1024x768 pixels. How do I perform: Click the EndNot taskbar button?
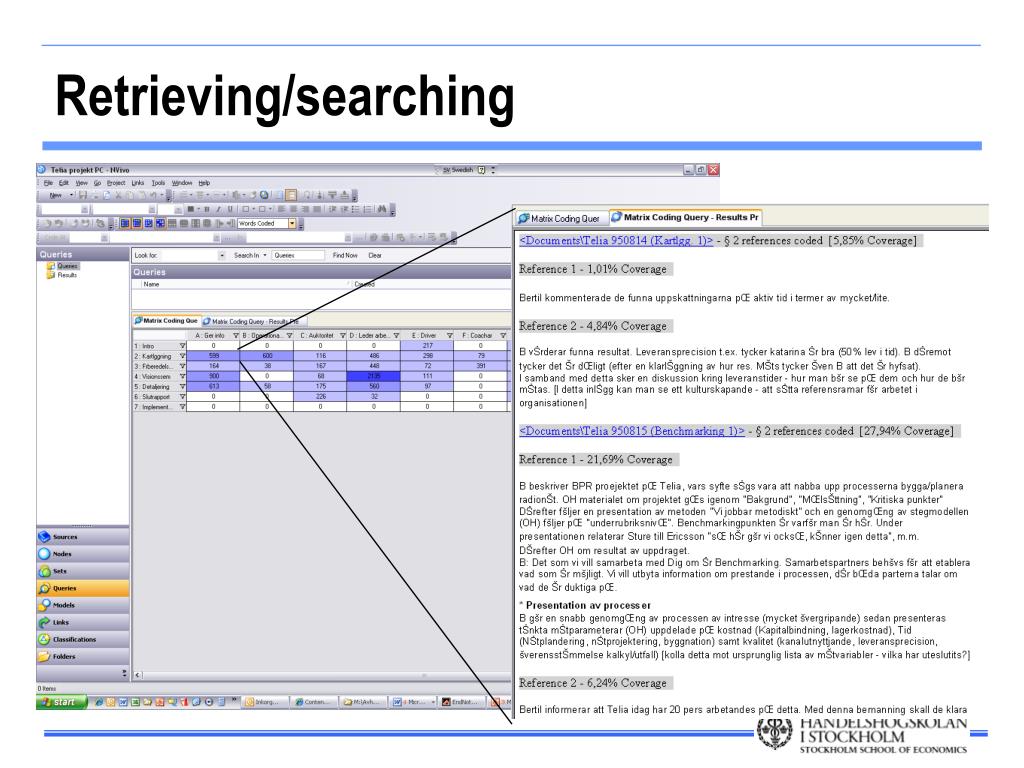point(463,702)
